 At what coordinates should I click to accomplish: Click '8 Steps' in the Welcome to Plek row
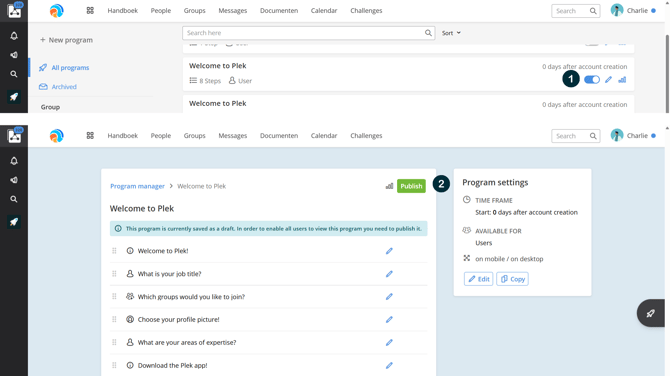pos(206,81)
